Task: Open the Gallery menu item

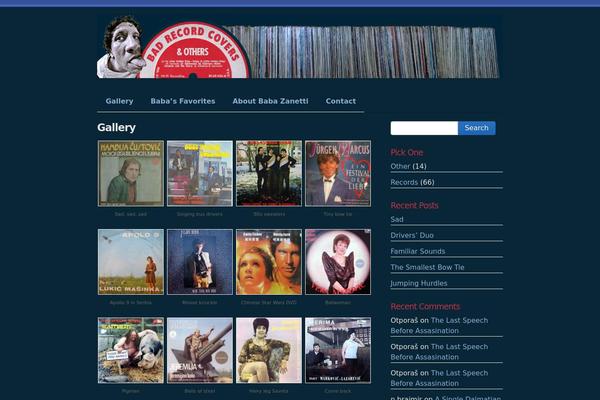Action: point(119,101)
